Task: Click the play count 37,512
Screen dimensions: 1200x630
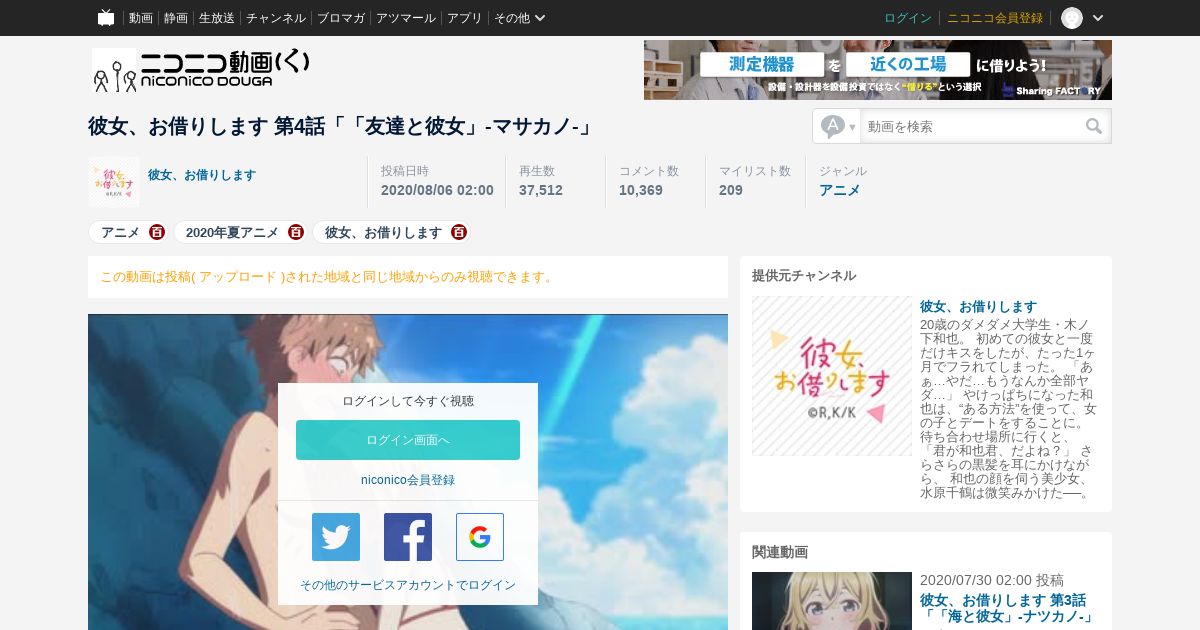Action: [541, 190]
